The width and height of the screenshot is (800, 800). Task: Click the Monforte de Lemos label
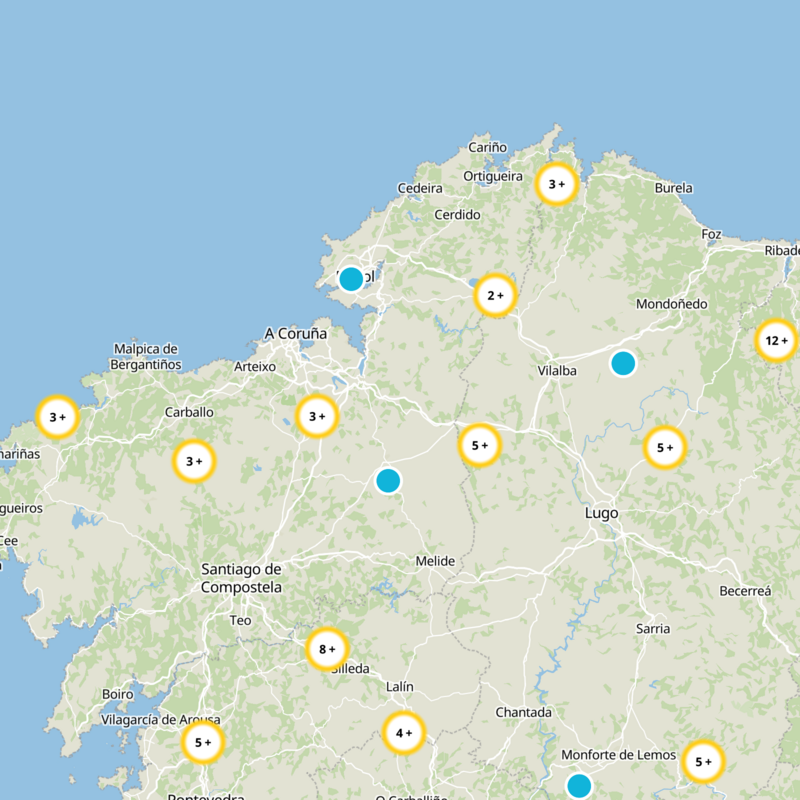coord(618,755)
